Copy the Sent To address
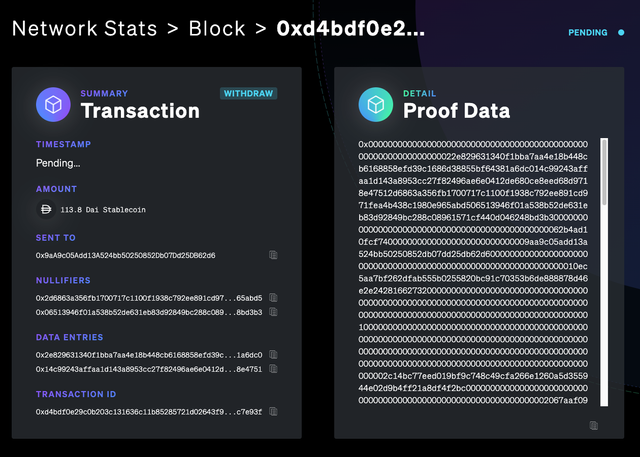The height and width of the screenshot is (457, 640). point(273,255)
